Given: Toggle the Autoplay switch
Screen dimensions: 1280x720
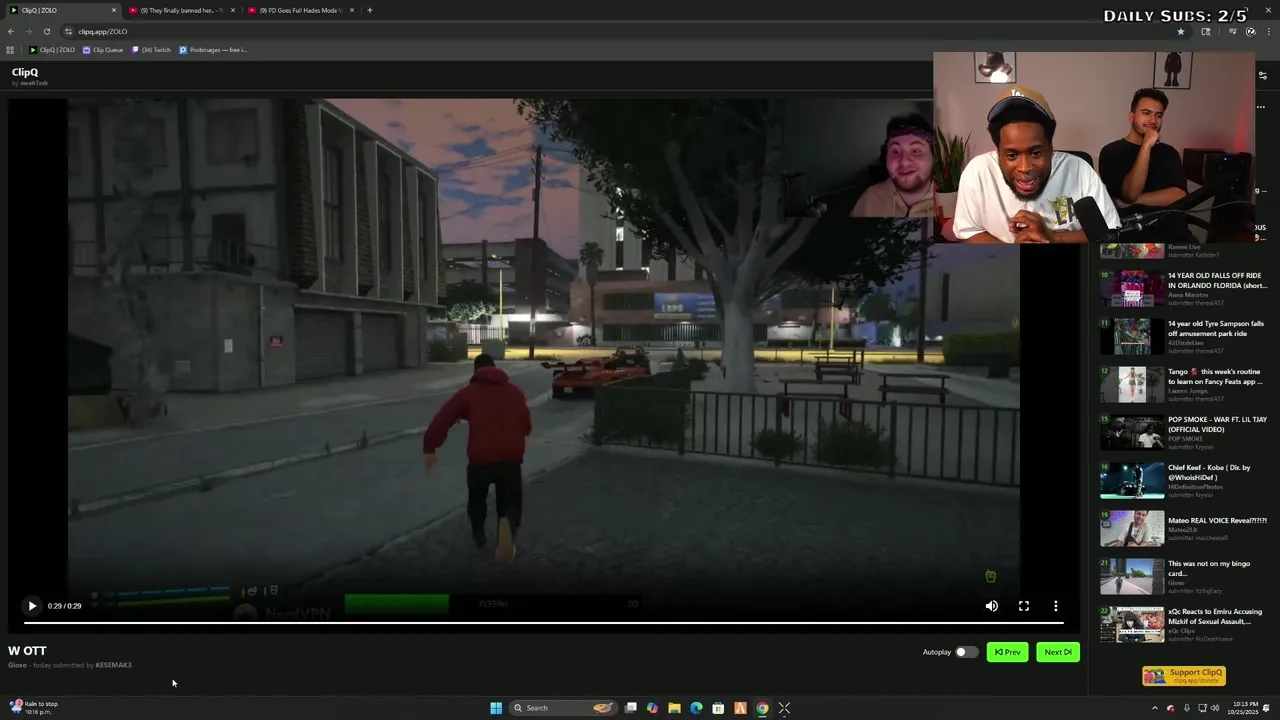Looking at the screenshot, I should point(965,652).
